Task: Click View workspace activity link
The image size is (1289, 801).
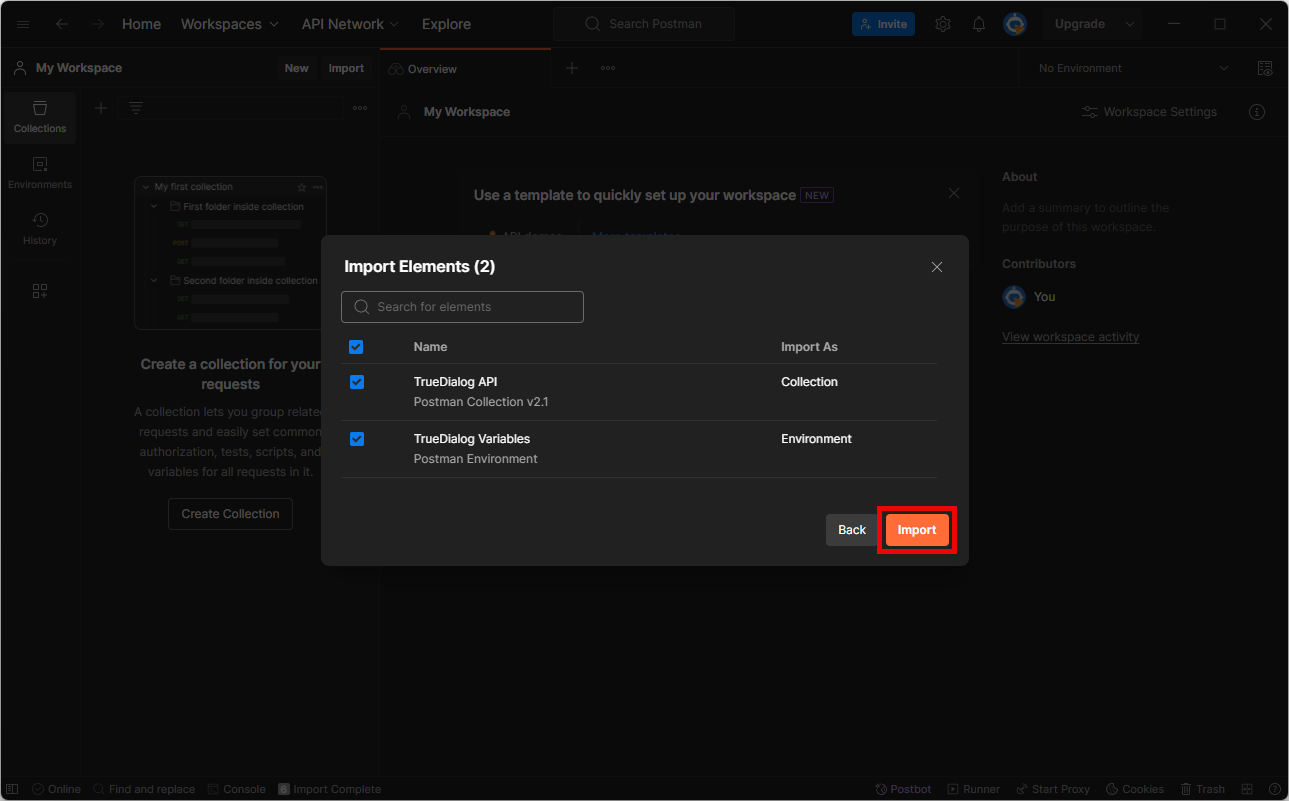Action: pyautogui.click(x=1070, y=337)
